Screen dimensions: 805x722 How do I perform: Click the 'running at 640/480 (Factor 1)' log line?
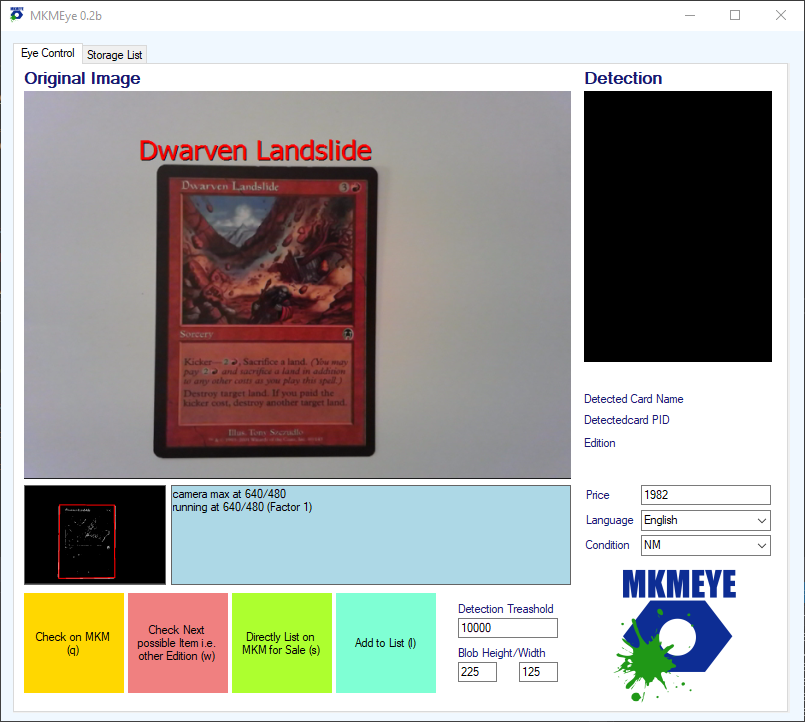[242, 507]
